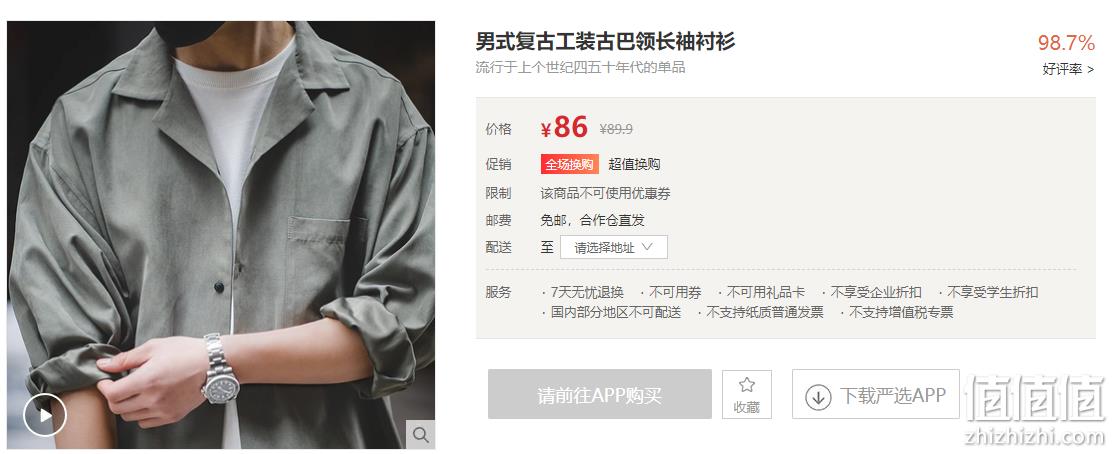Click the 不支持增值税专票 service note
This screenshot has height=454, width=1114.
(x=897, y=312)
